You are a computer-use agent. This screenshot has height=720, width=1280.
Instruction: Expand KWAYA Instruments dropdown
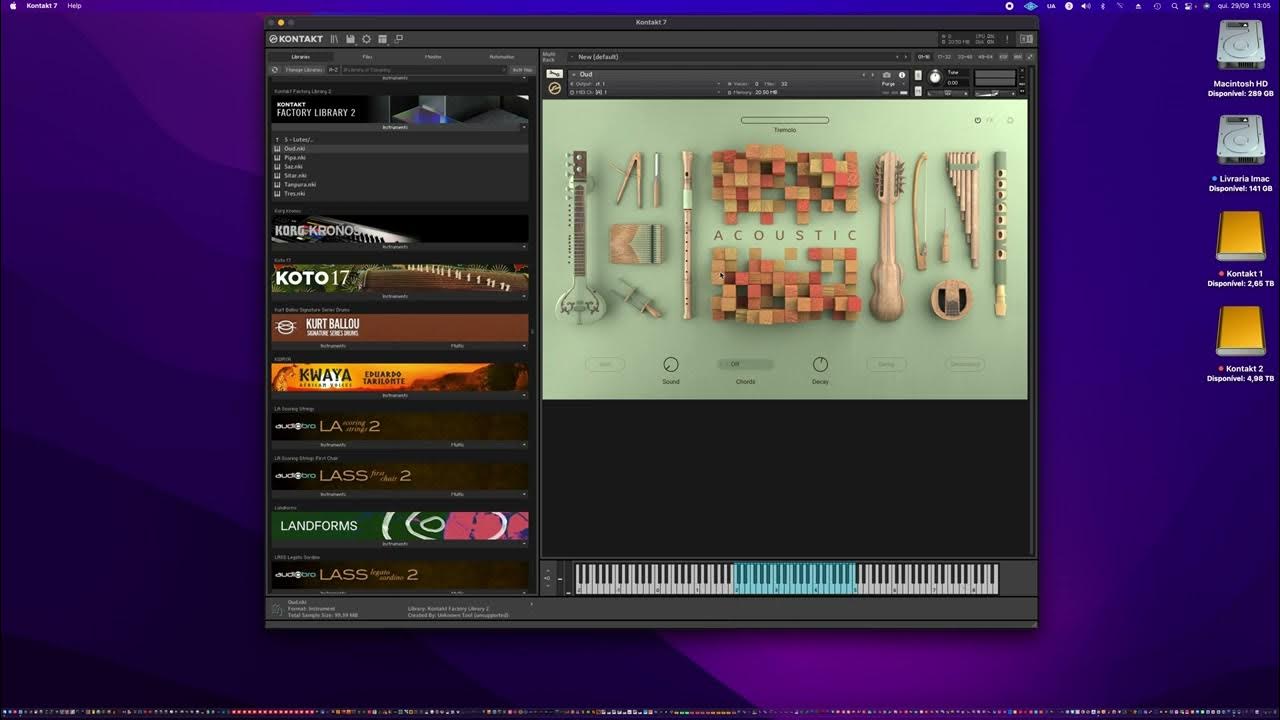[x=523, y=395]
